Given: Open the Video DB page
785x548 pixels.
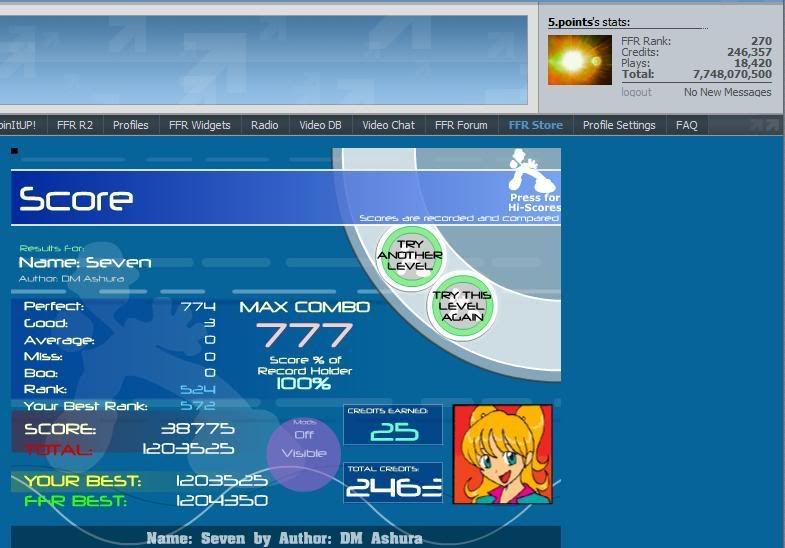Looking at the screenshot, I should (x=320, y=125).
